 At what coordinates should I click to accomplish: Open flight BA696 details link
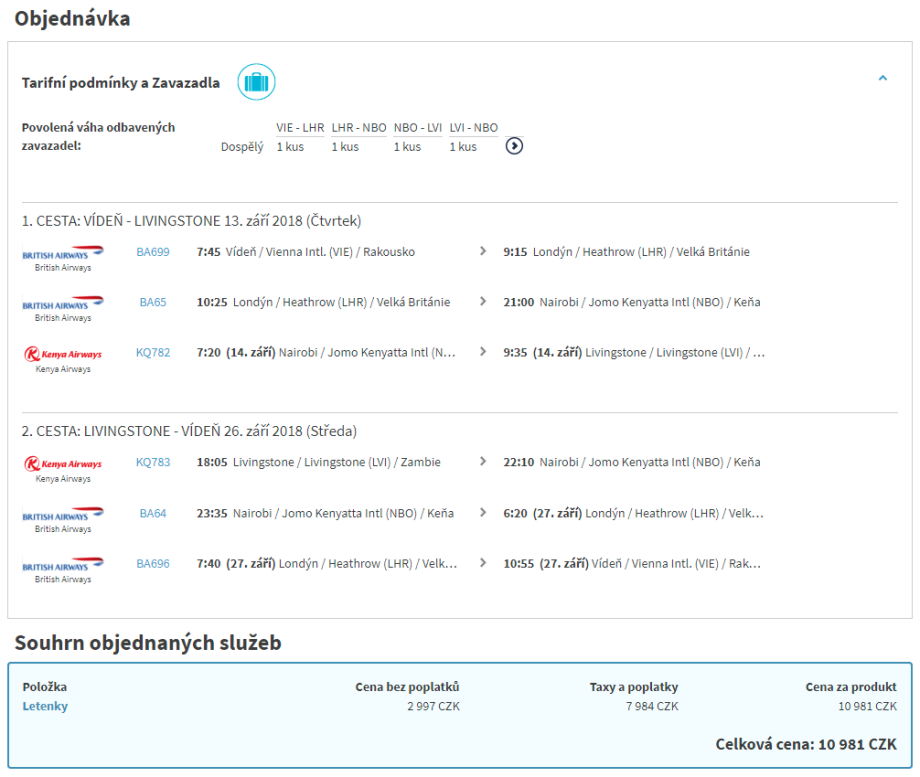(x=153, y=564)
